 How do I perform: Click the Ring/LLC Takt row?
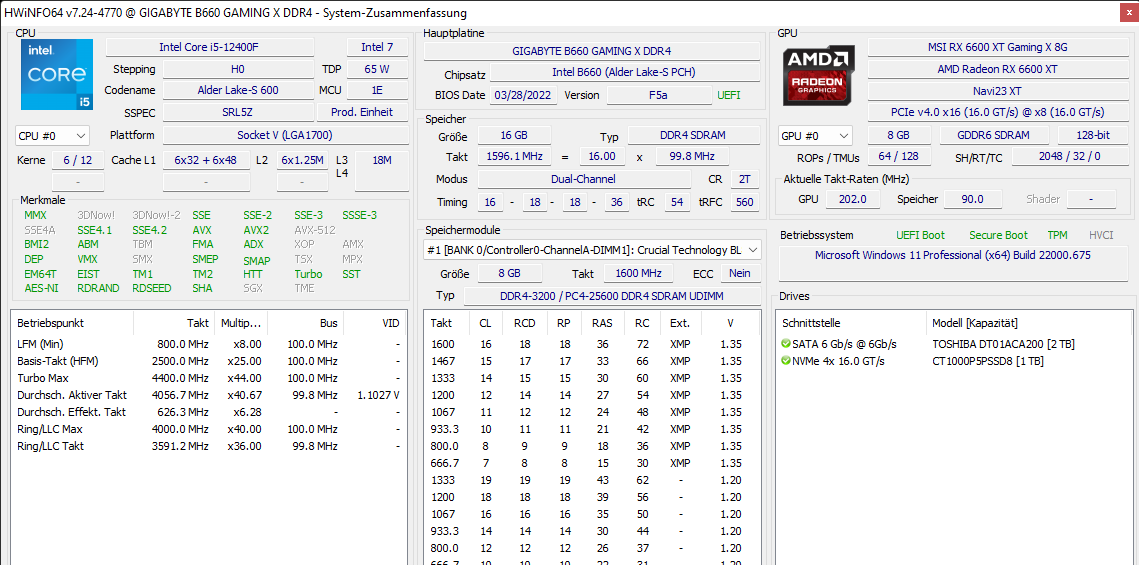(x=208, y=446)
